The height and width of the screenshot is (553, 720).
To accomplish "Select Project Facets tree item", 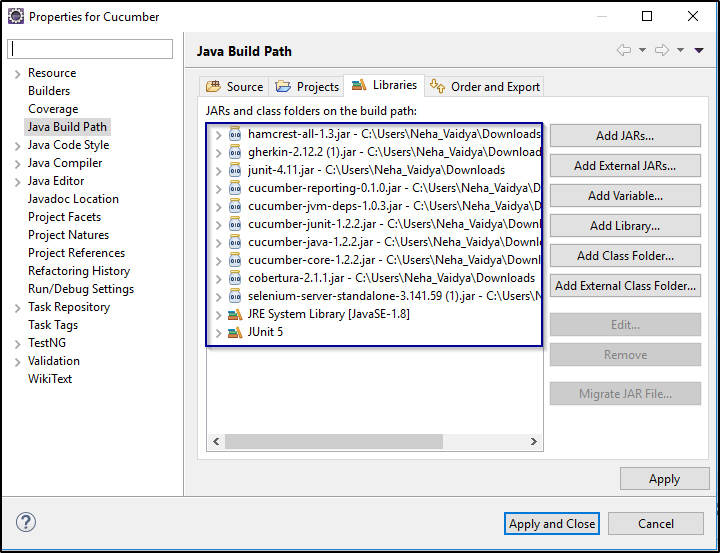I will tap(64, 217).
